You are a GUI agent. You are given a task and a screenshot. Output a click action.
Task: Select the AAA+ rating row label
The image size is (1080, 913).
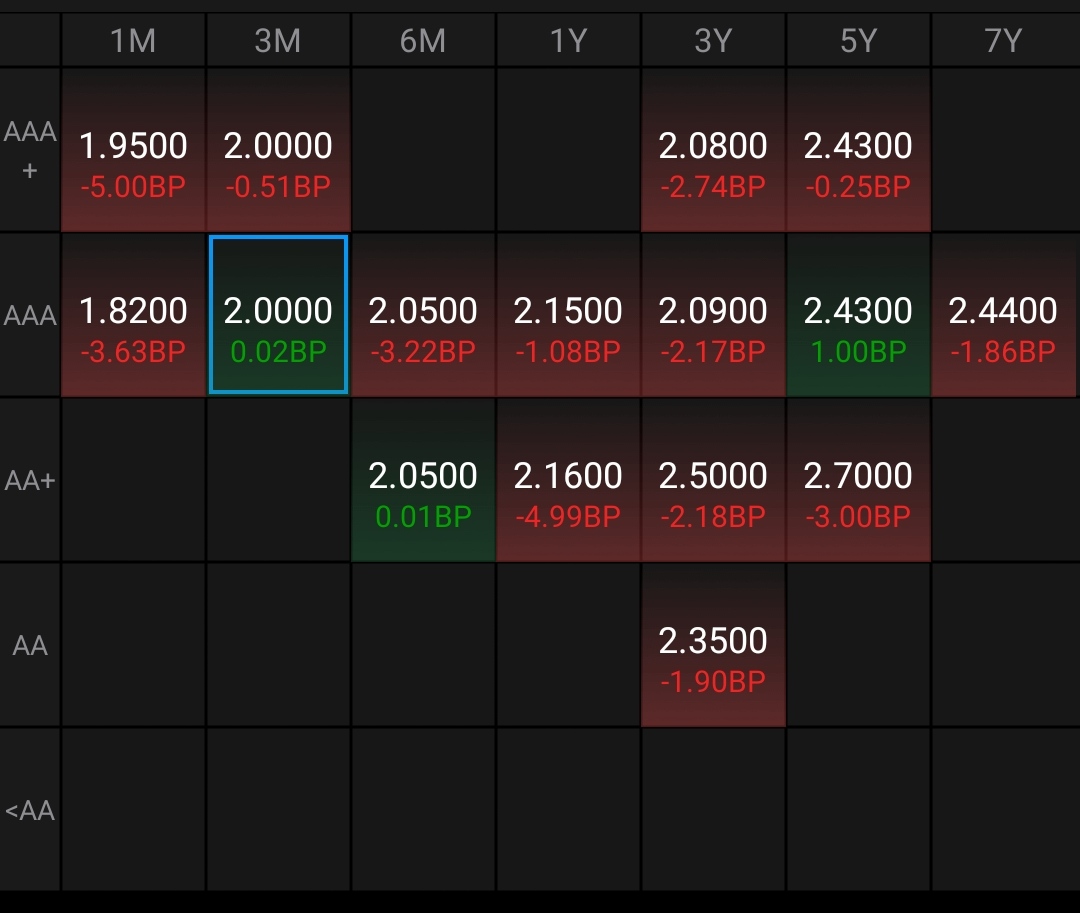[30, 150]
